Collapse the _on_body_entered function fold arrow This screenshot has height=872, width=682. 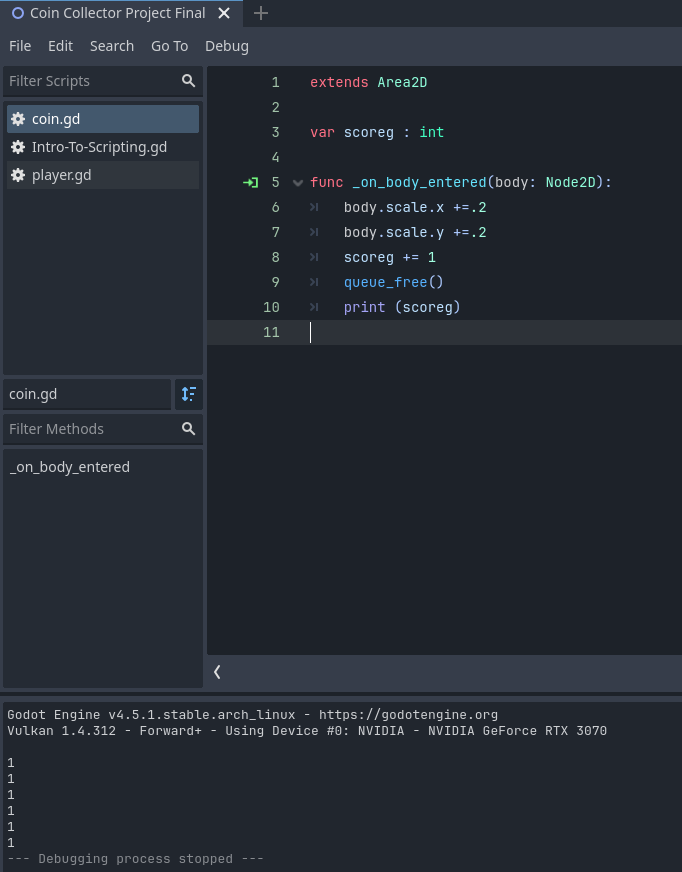click(x=298, y=182)
